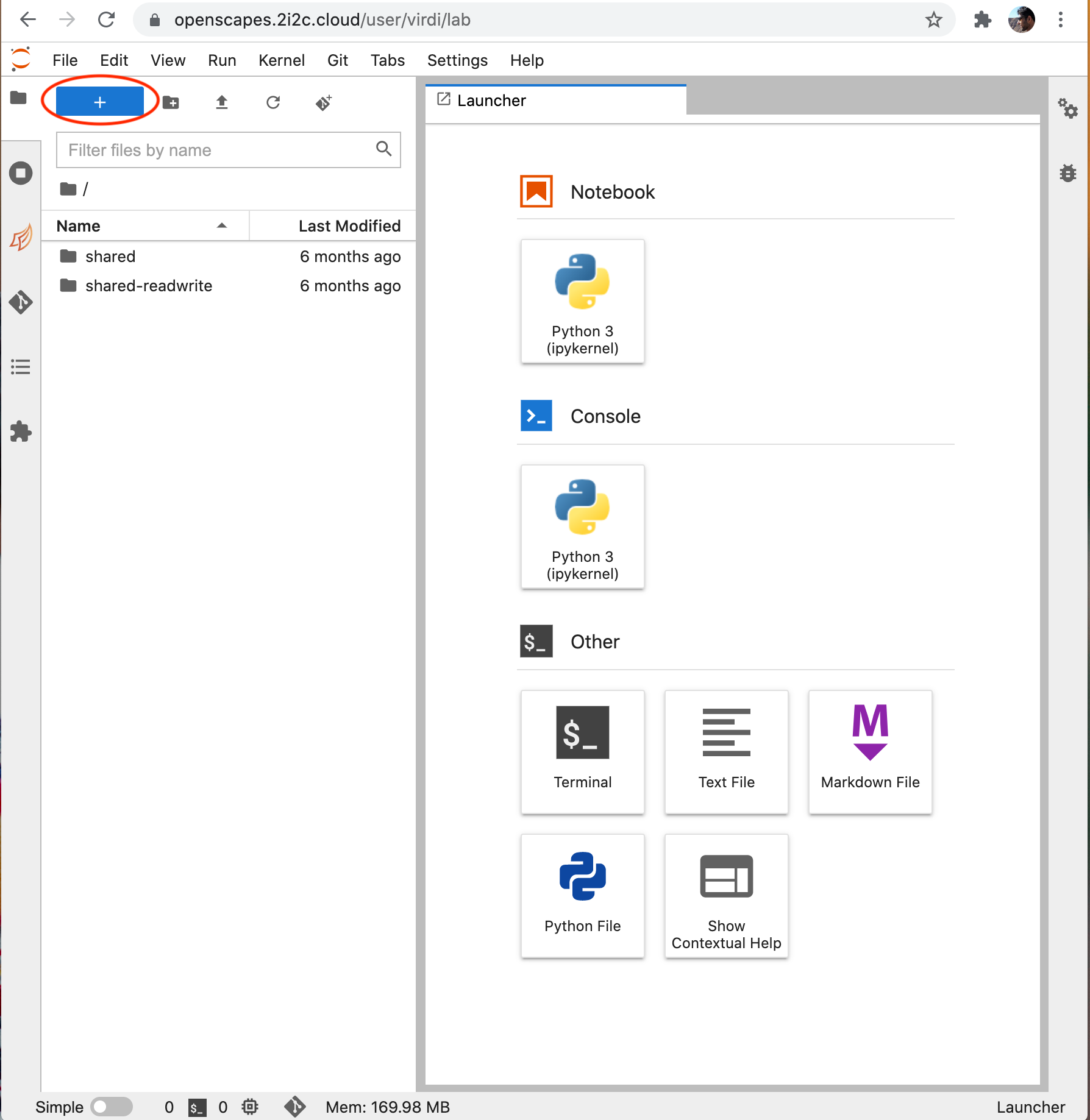The image size is (1090, 1120).
Task: Open the shared-readwrite folder
Action: [149, 286]
